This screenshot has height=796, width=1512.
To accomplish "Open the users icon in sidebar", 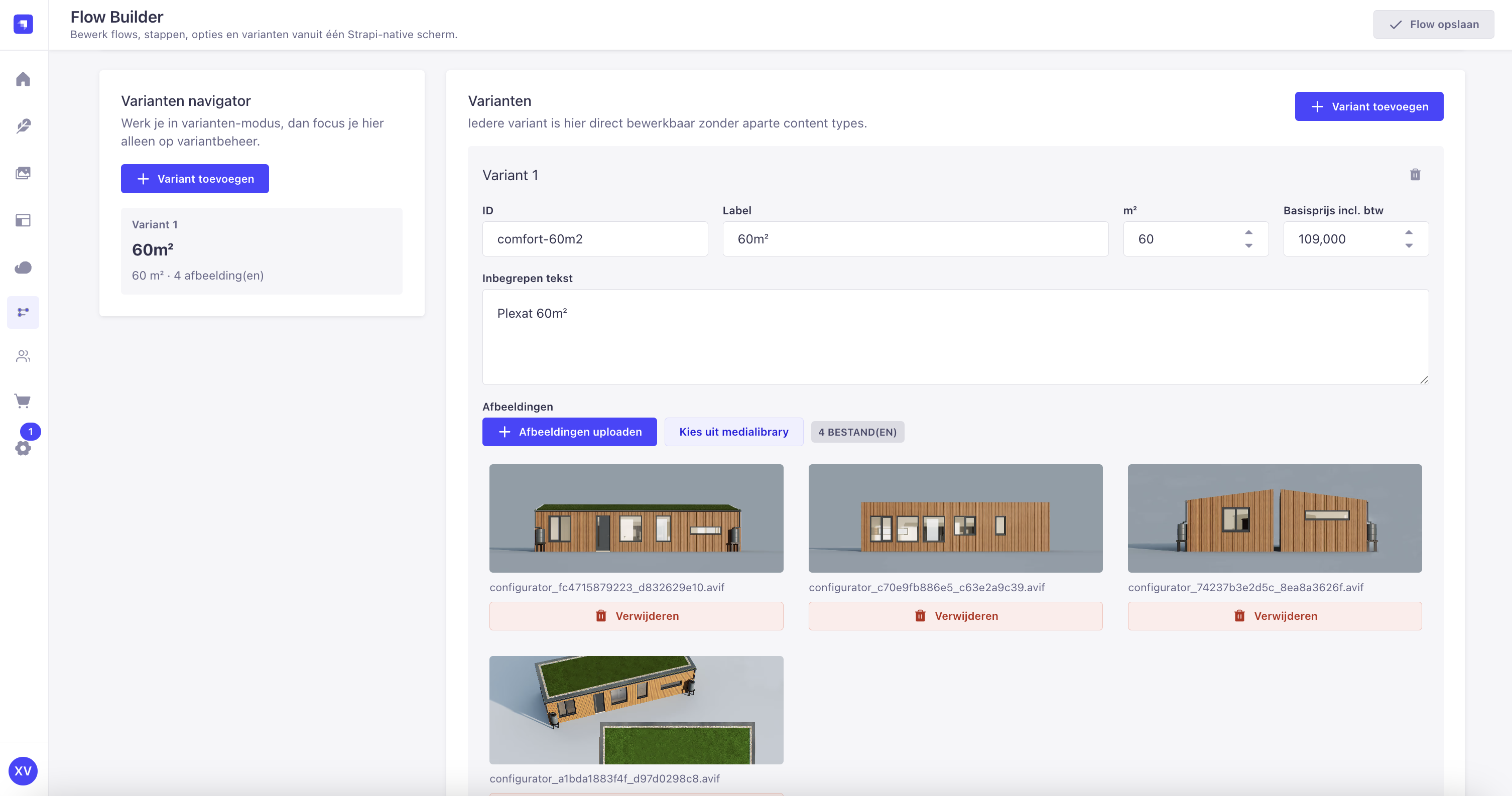I will tap(23, 356).
